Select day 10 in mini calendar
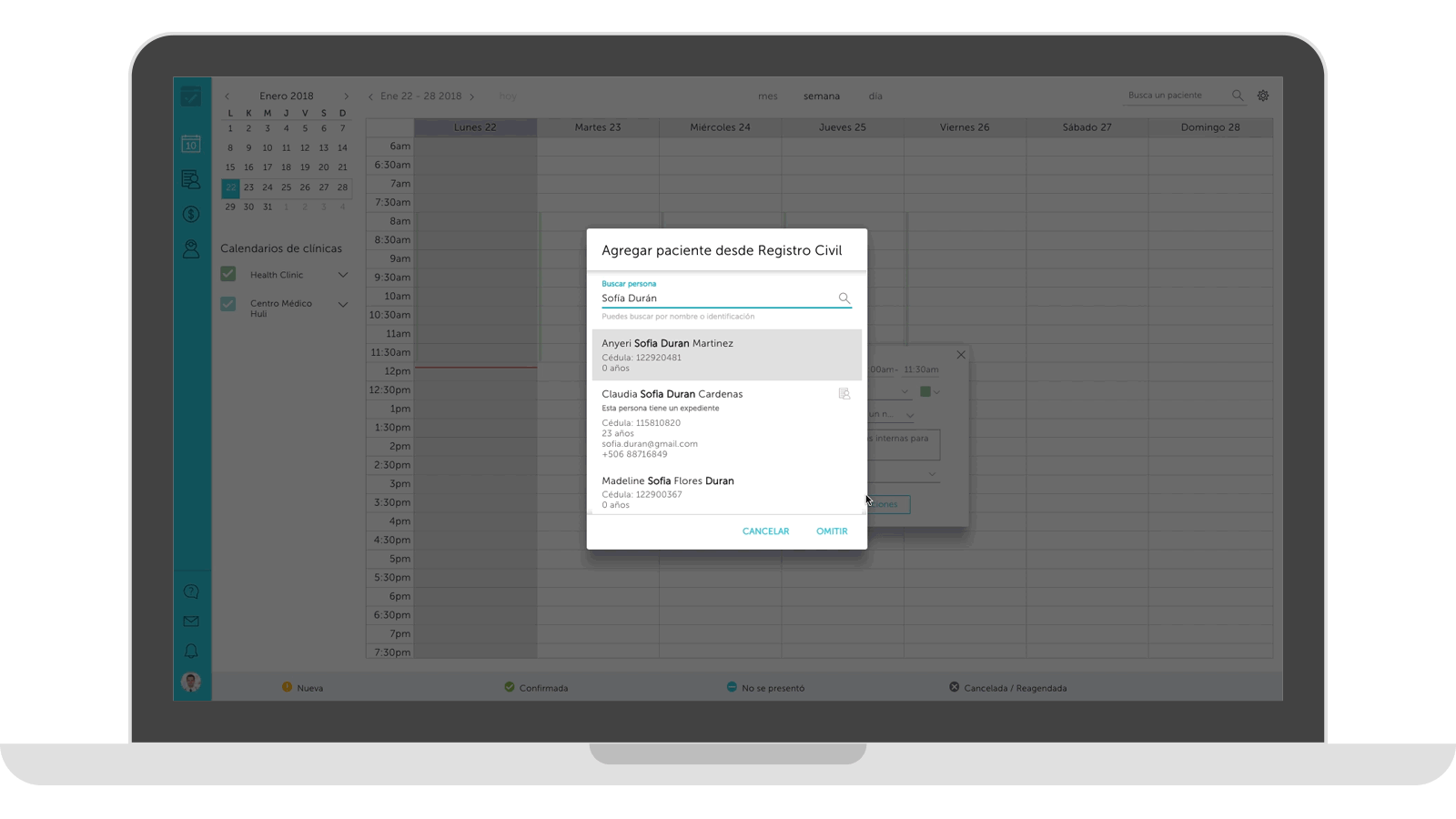1456x819 pixels. coord(268,147)
